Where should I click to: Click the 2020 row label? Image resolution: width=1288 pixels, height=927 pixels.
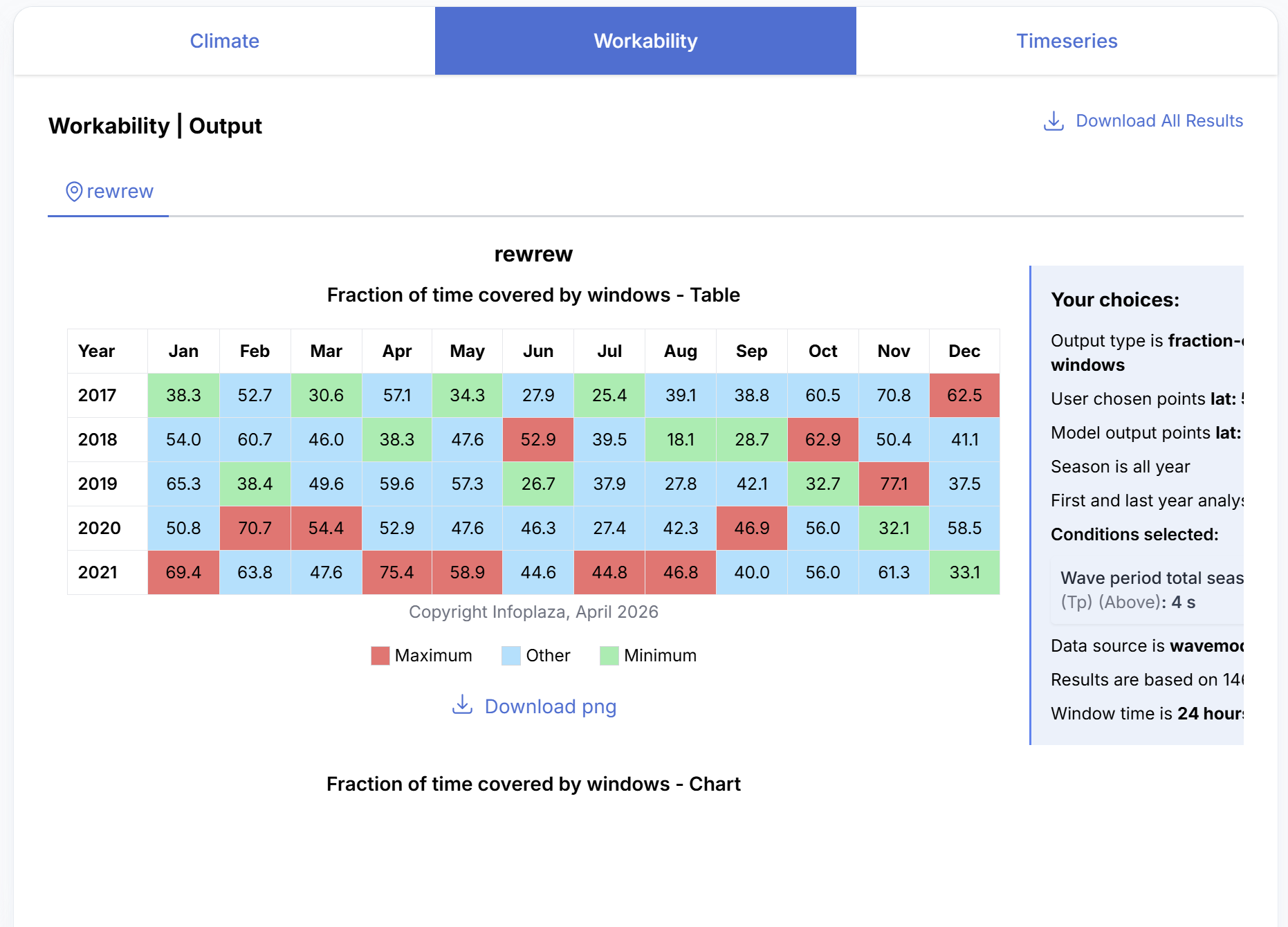tap(100, 529)
